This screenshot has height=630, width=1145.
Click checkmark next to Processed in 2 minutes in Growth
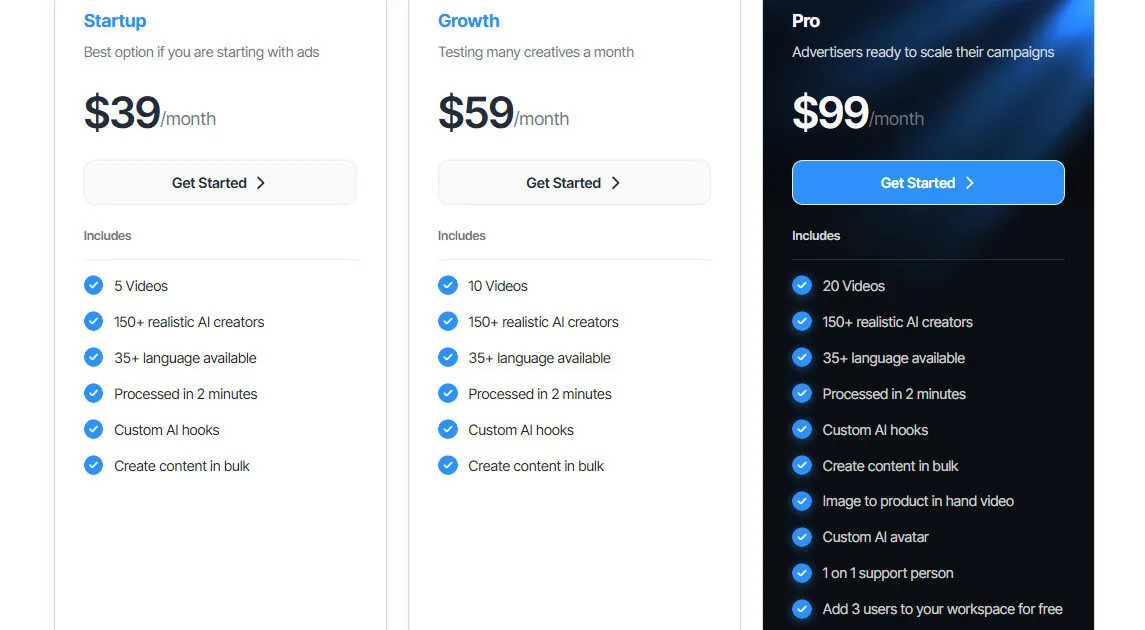click(x=447, y=393)
